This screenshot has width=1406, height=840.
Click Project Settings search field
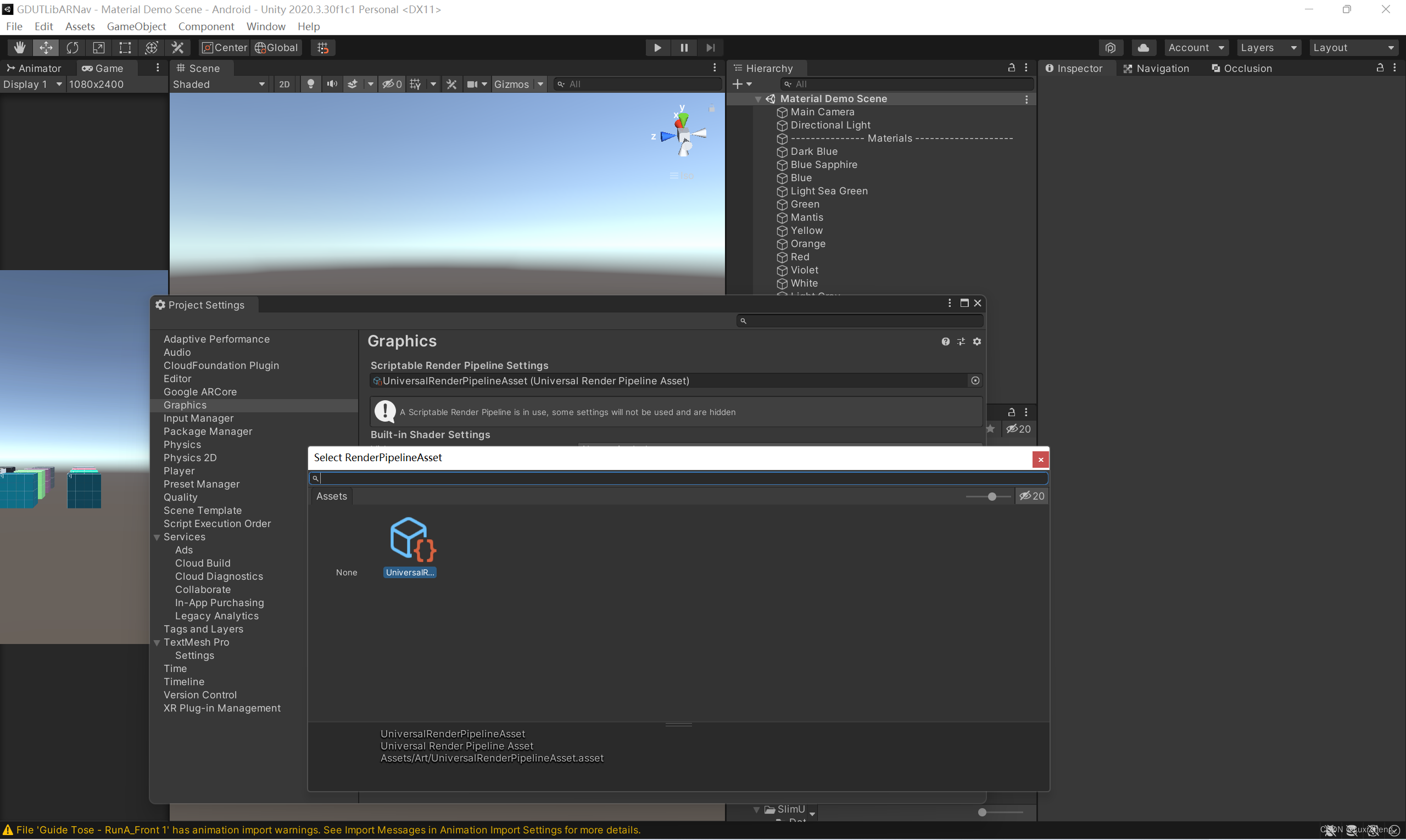pyautogui.click(x=860, y=321)
